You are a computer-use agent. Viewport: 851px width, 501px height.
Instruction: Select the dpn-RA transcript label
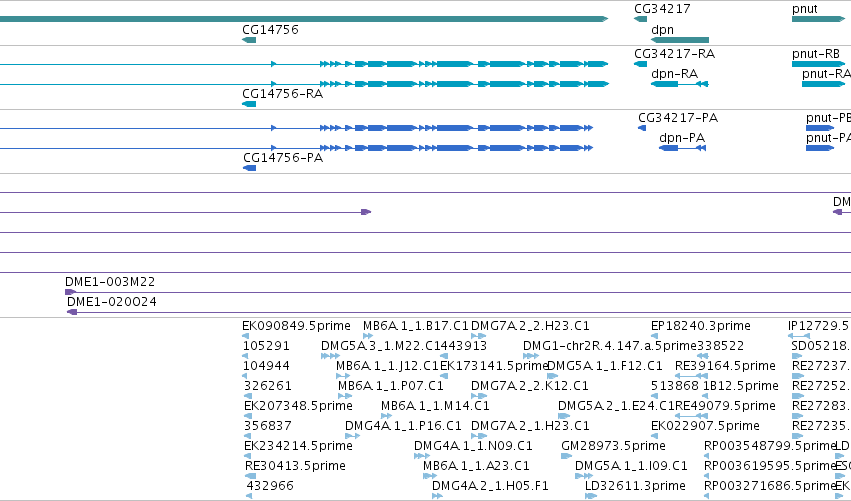point(675,74)
